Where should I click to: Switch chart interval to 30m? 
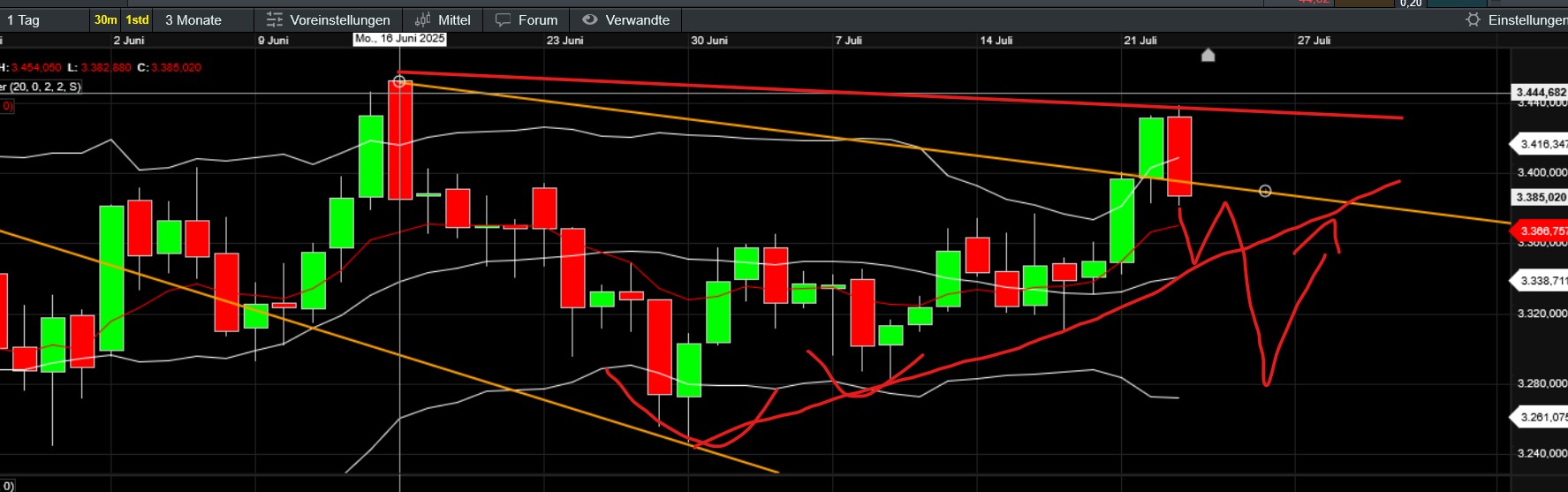pos(106,19)
